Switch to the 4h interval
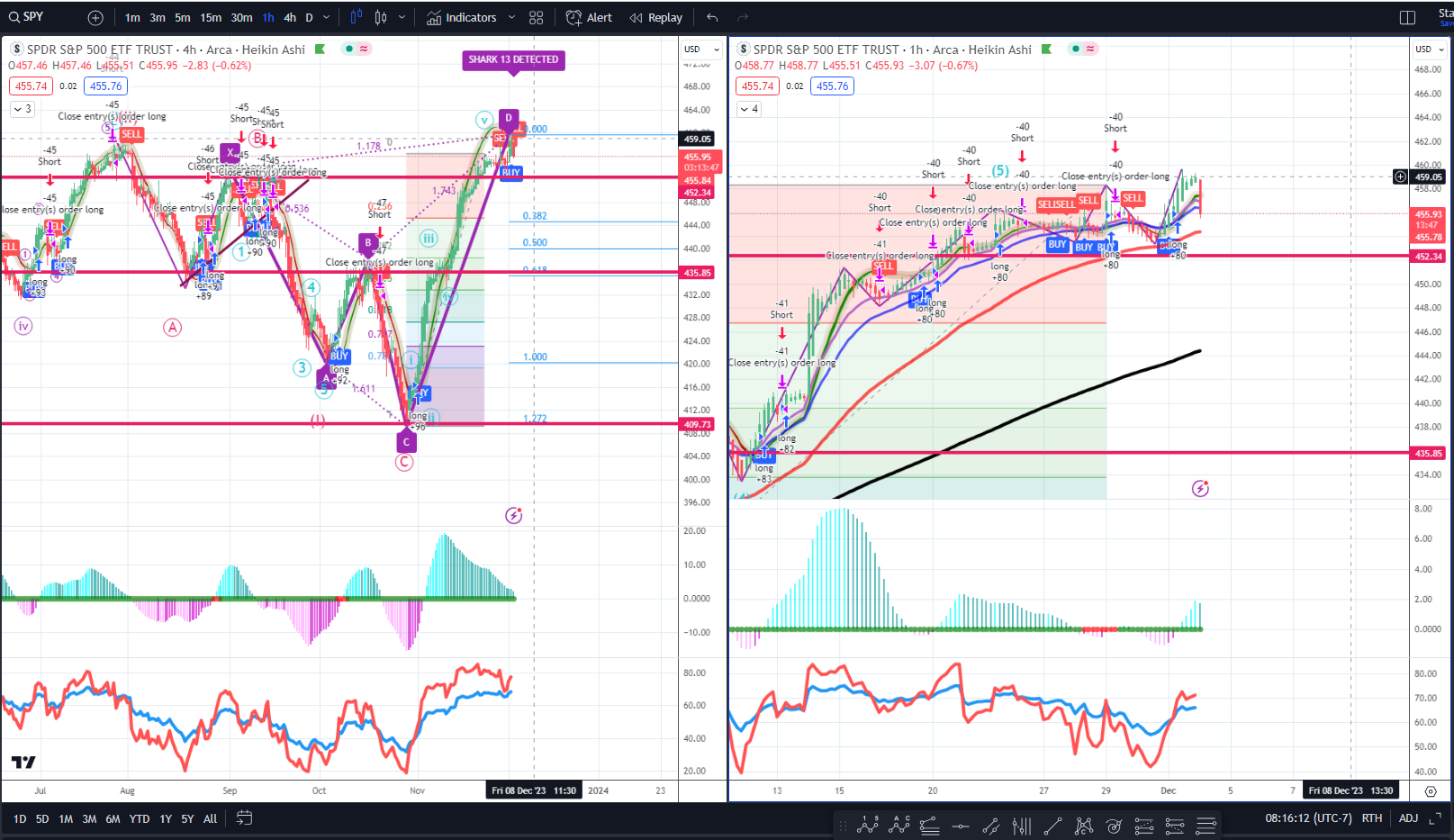This screenshot has width=1454, height=840. 290,17
